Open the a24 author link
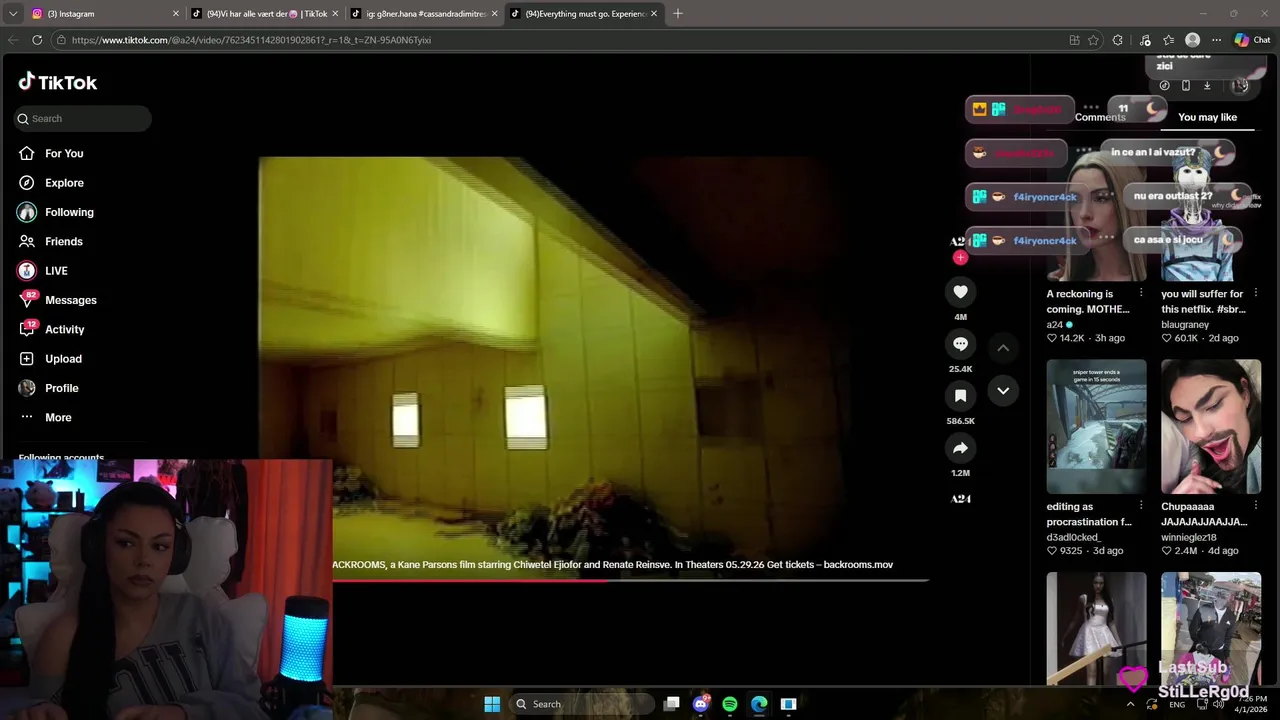 coord(1055,325)
